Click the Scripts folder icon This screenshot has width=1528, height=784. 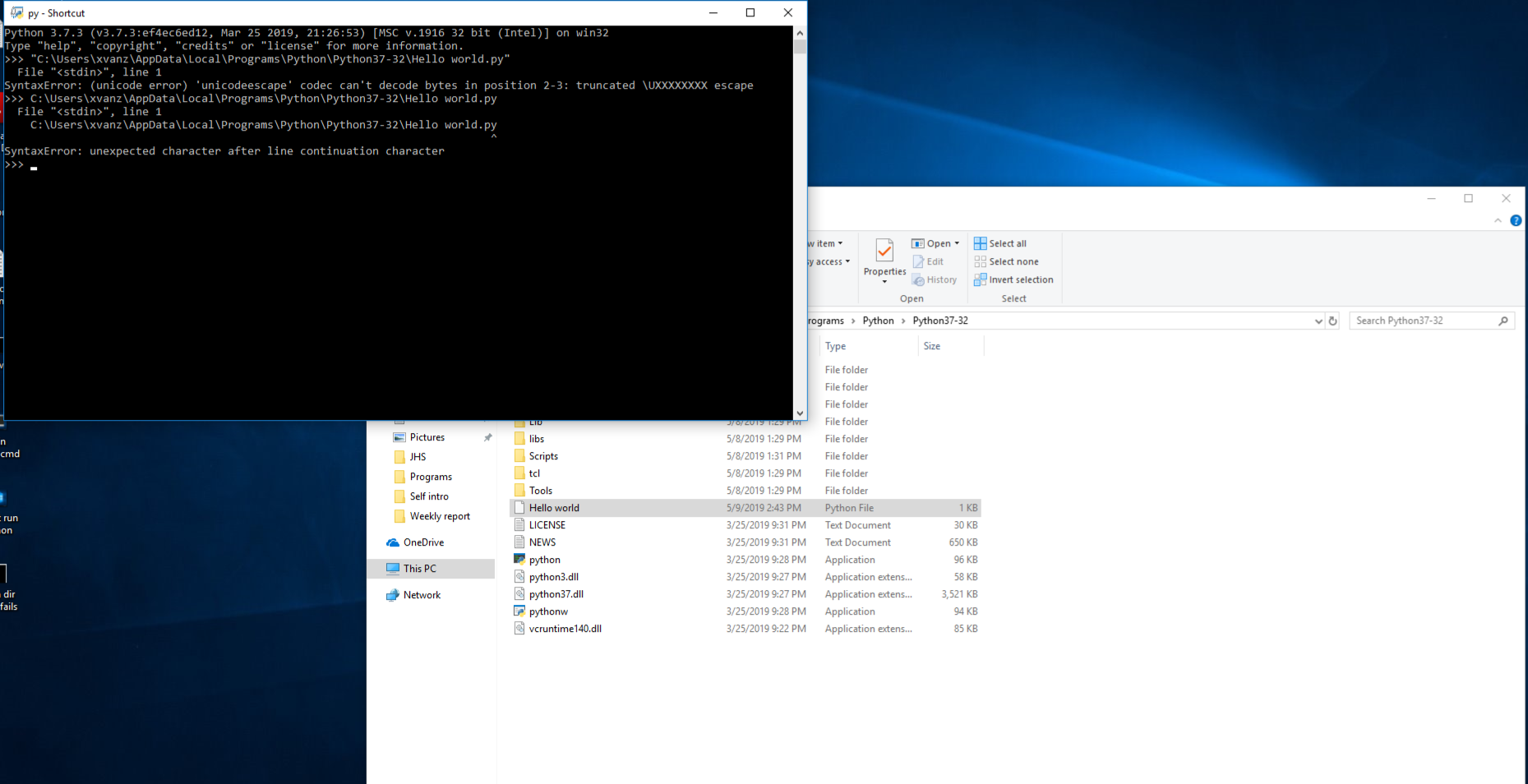tap(519, 456)
